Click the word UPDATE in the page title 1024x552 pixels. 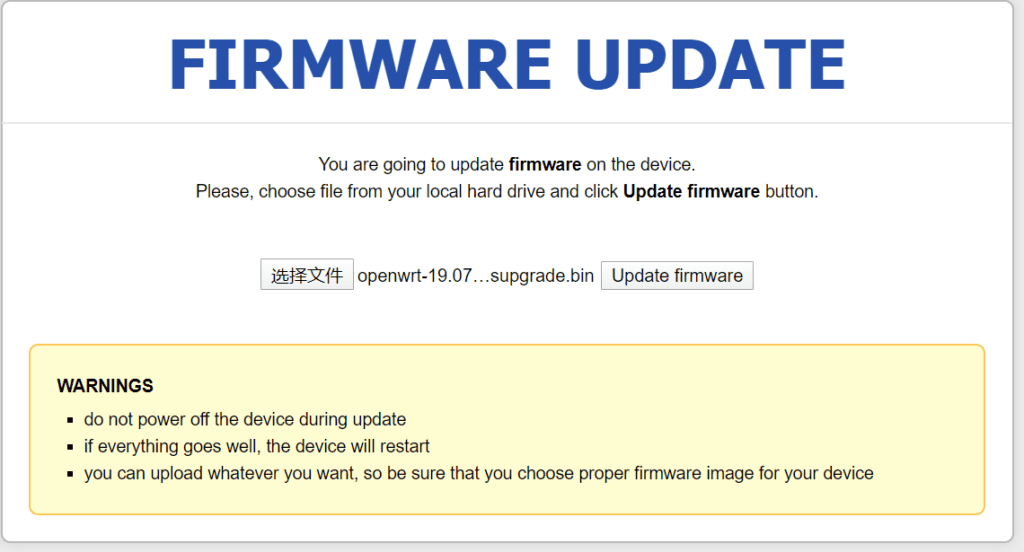[711, 64]
